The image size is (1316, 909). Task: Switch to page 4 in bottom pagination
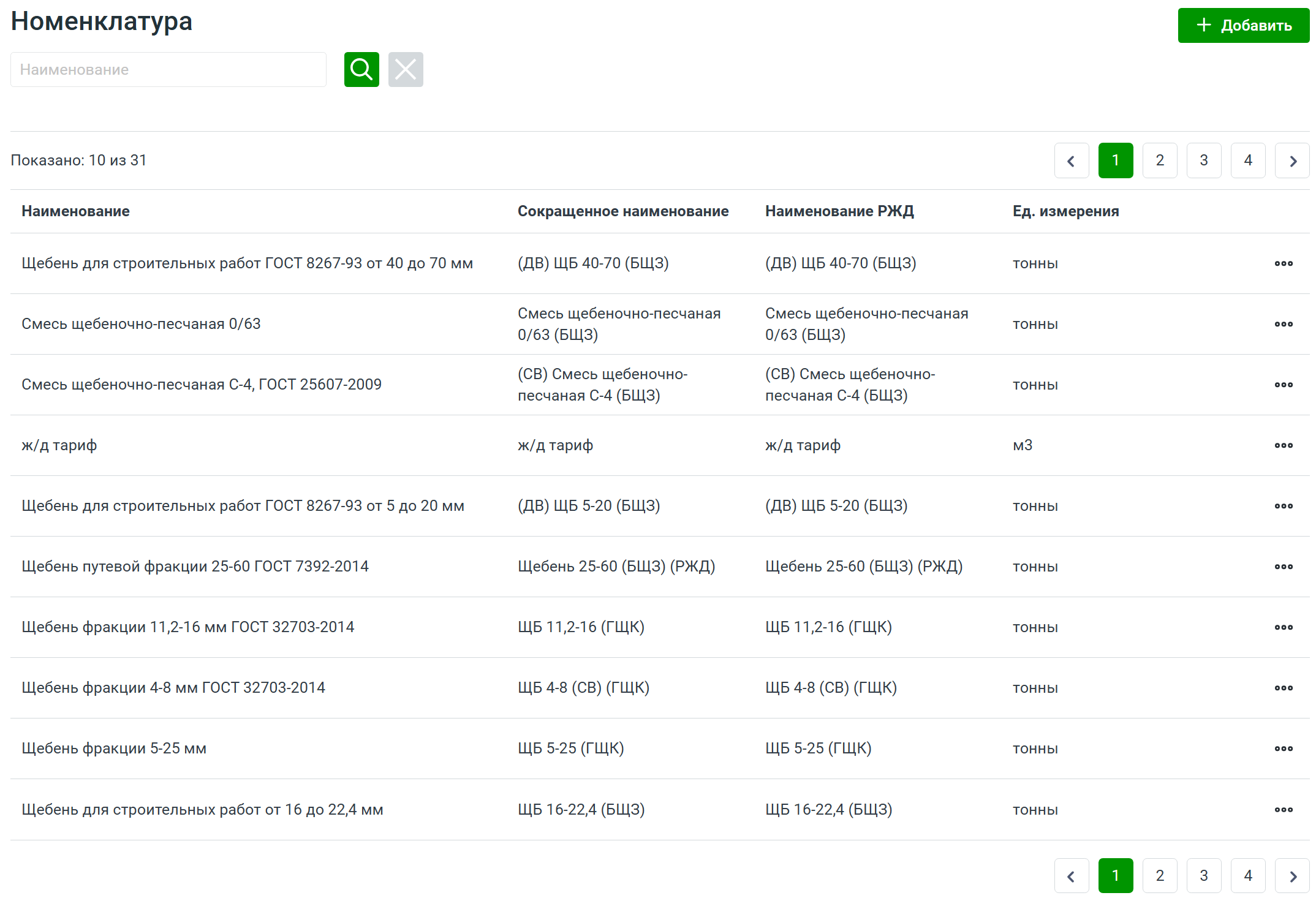[x=1248, y=876]
